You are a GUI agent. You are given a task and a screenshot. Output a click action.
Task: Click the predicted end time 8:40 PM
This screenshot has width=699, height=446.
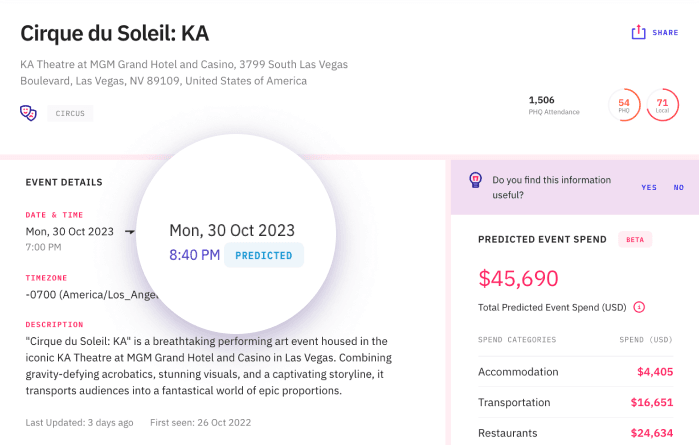(194, 255)
